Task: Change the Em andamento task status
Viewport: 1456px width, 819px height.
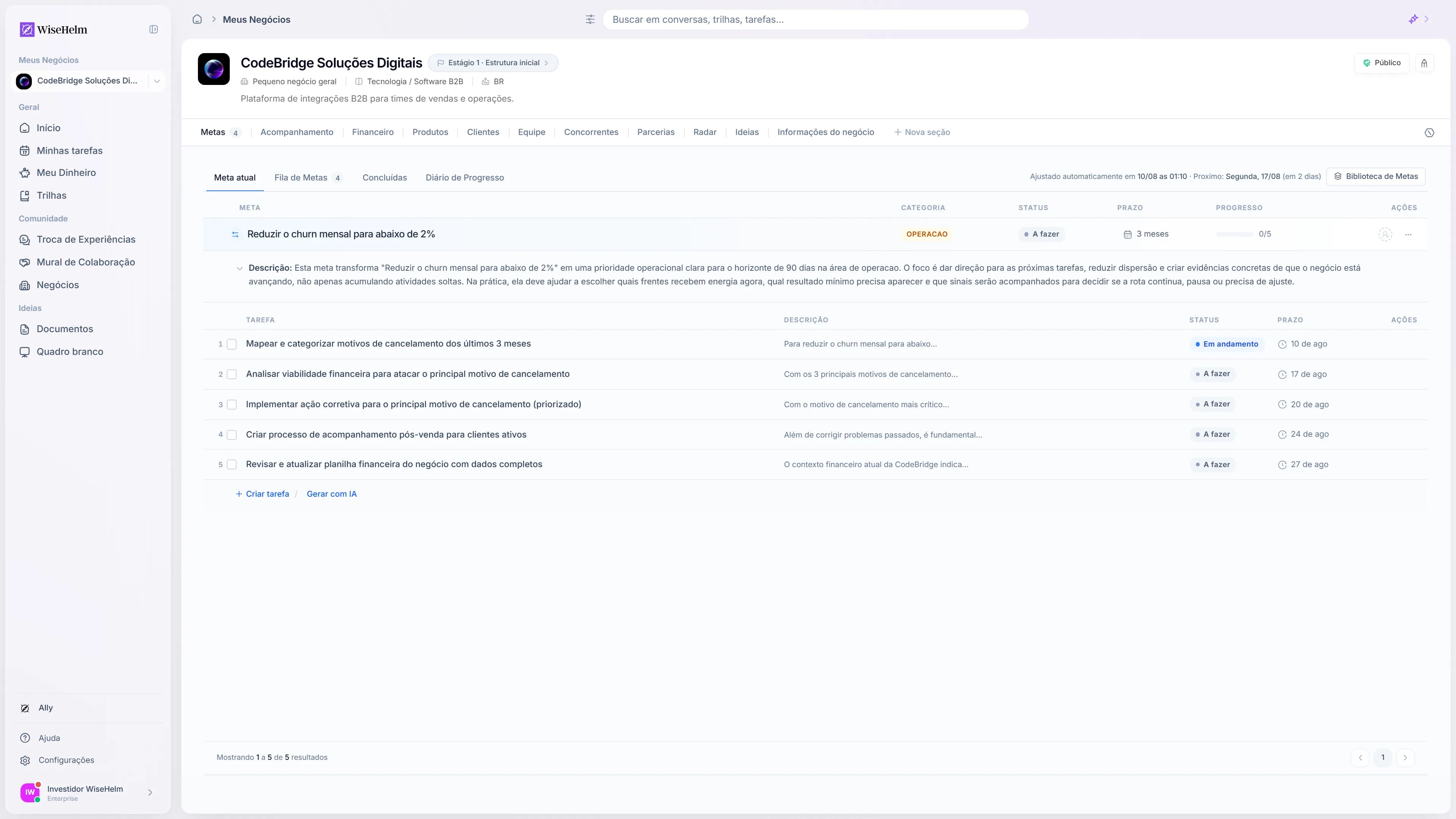Action: pos(1227,344)
